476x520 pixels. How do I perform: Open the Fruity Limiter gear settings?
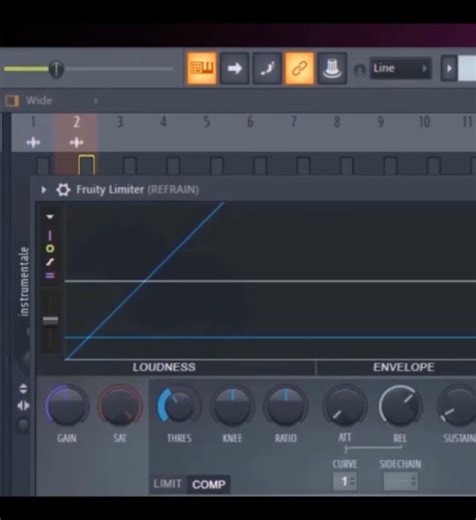click(x=63, y=190)
